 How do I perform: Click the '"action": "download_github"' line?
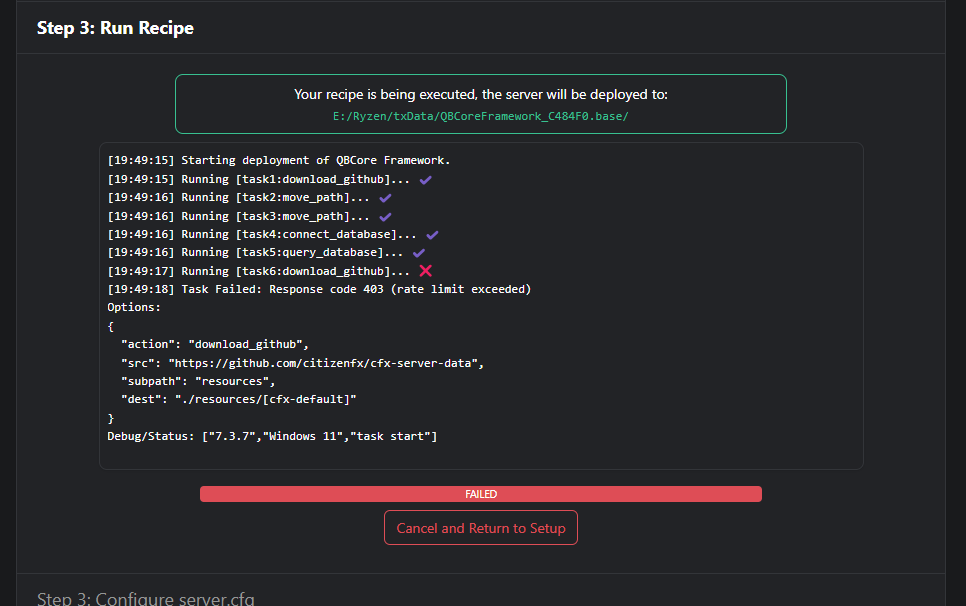coord(214,344)
